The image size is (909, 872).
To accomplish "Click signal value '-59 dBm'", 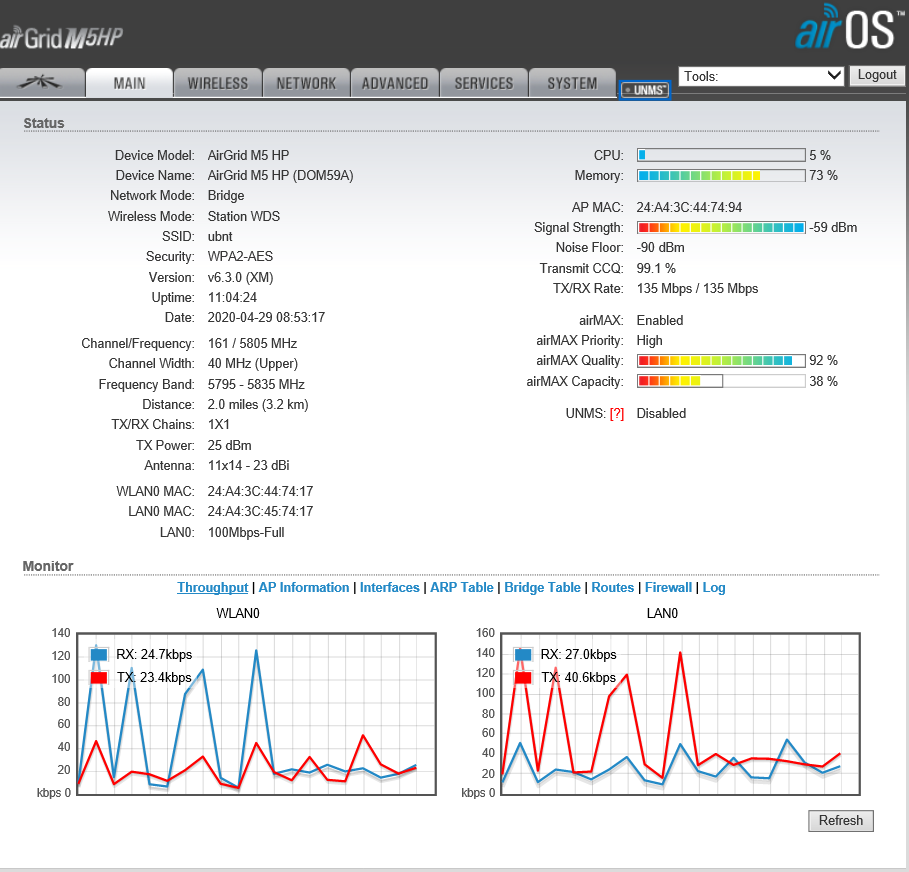I will pos(833,227).
